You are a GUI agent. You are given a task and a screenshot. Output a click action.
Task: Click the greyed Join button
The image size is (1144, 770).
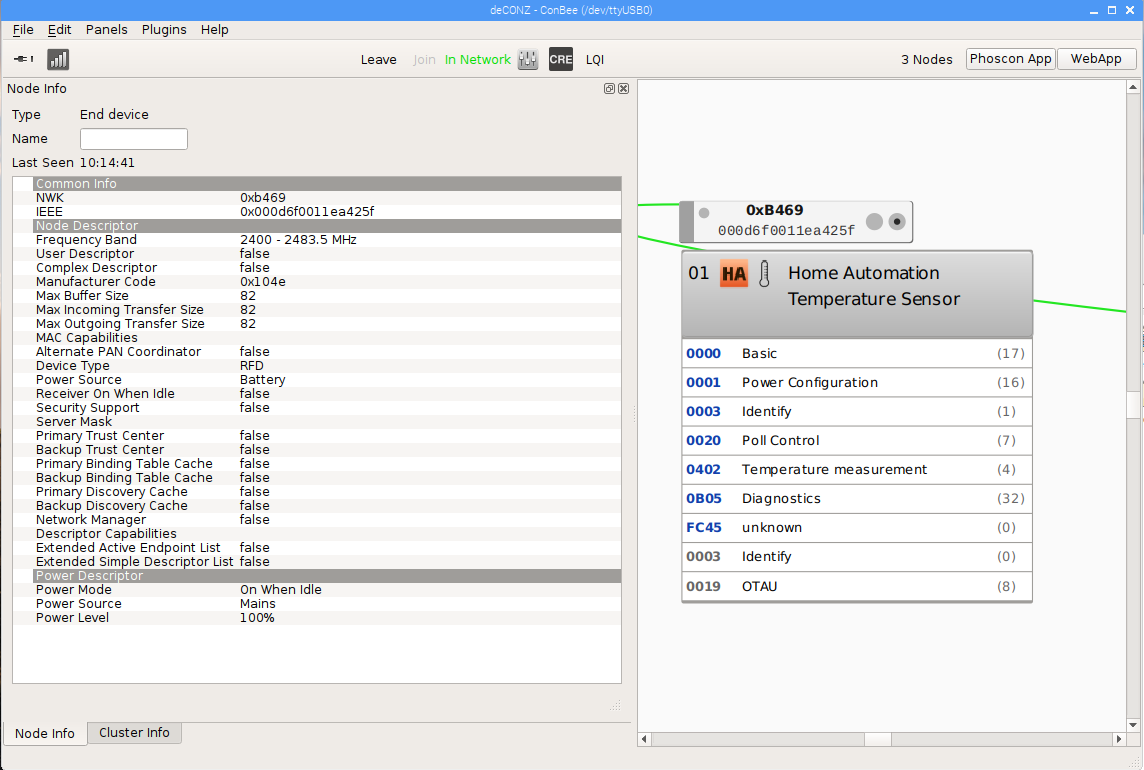tap(424, 60)
